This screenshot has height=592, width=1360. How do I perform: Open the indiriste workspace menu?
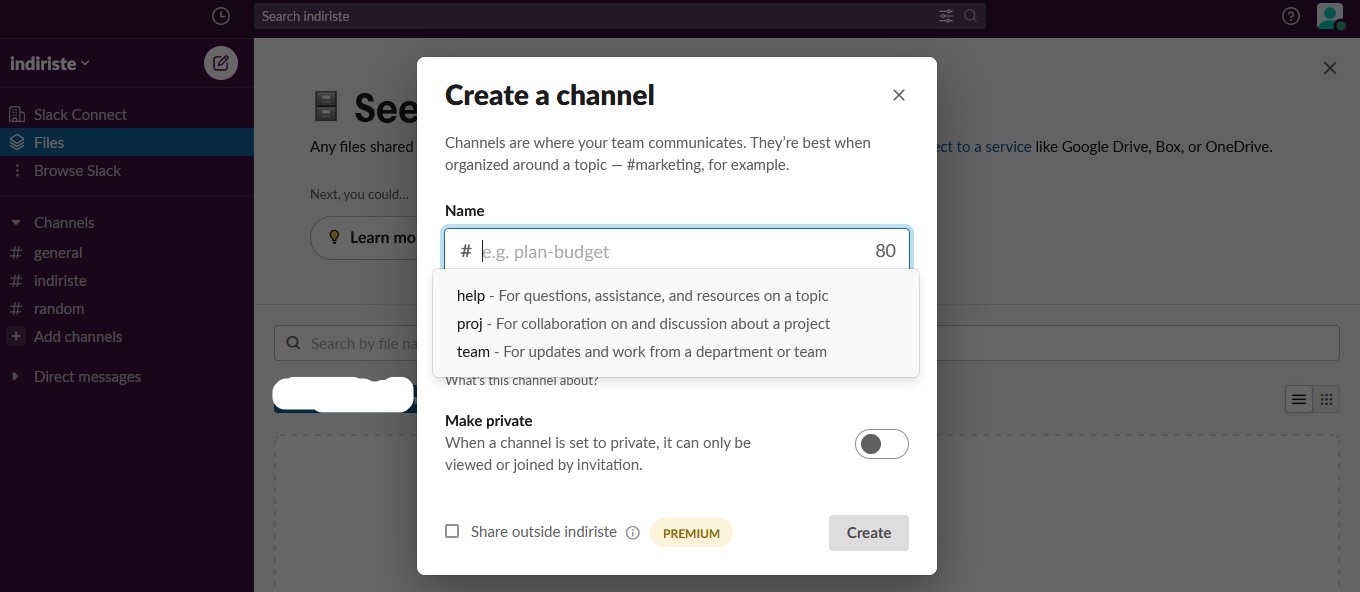50,63
